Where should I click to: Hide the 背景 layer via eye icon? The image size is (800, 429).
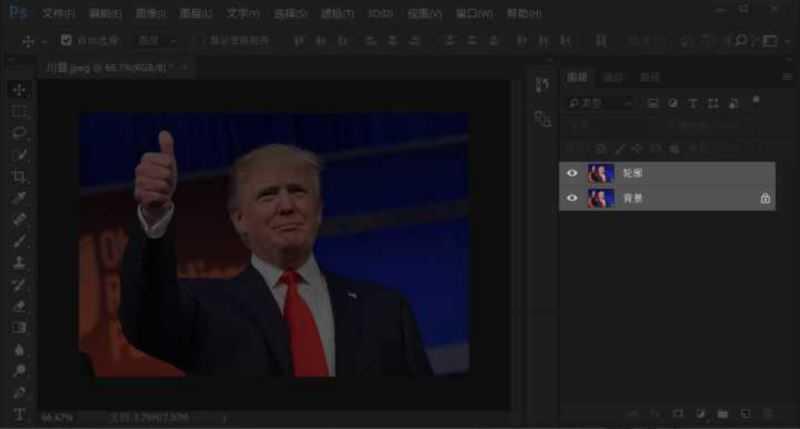pos(572,198)
